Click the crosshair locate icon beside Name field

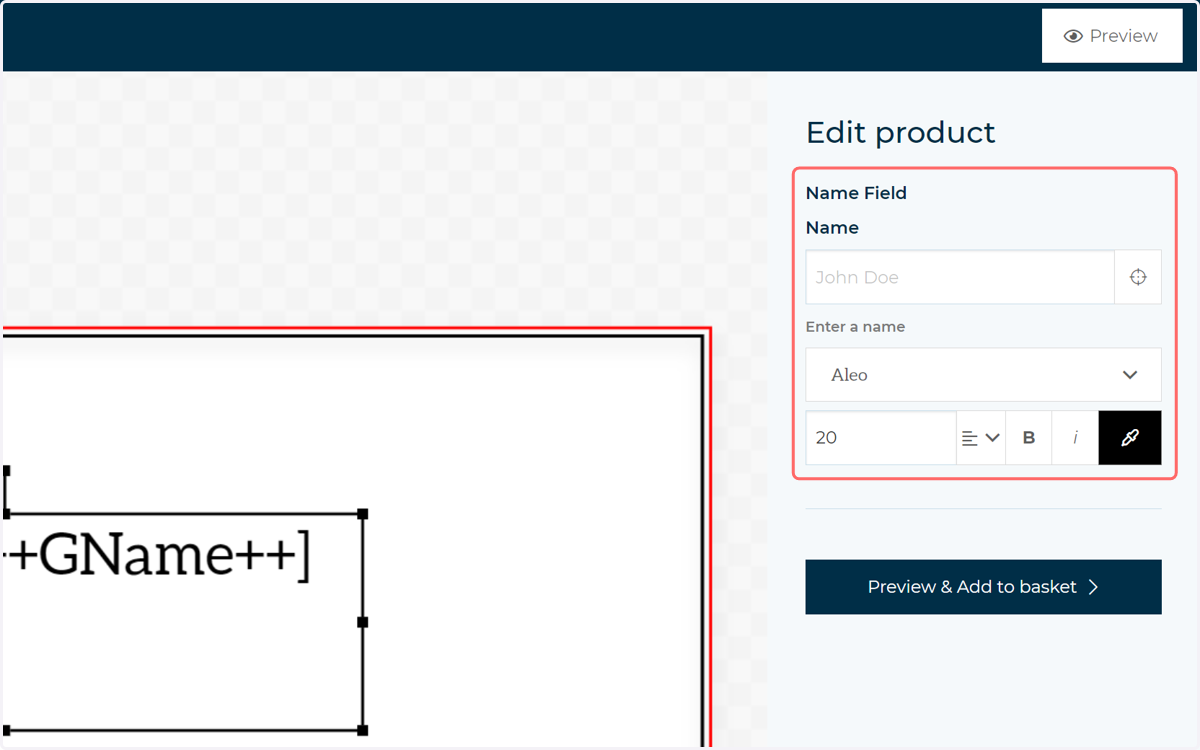click(x=1138, y=277)
